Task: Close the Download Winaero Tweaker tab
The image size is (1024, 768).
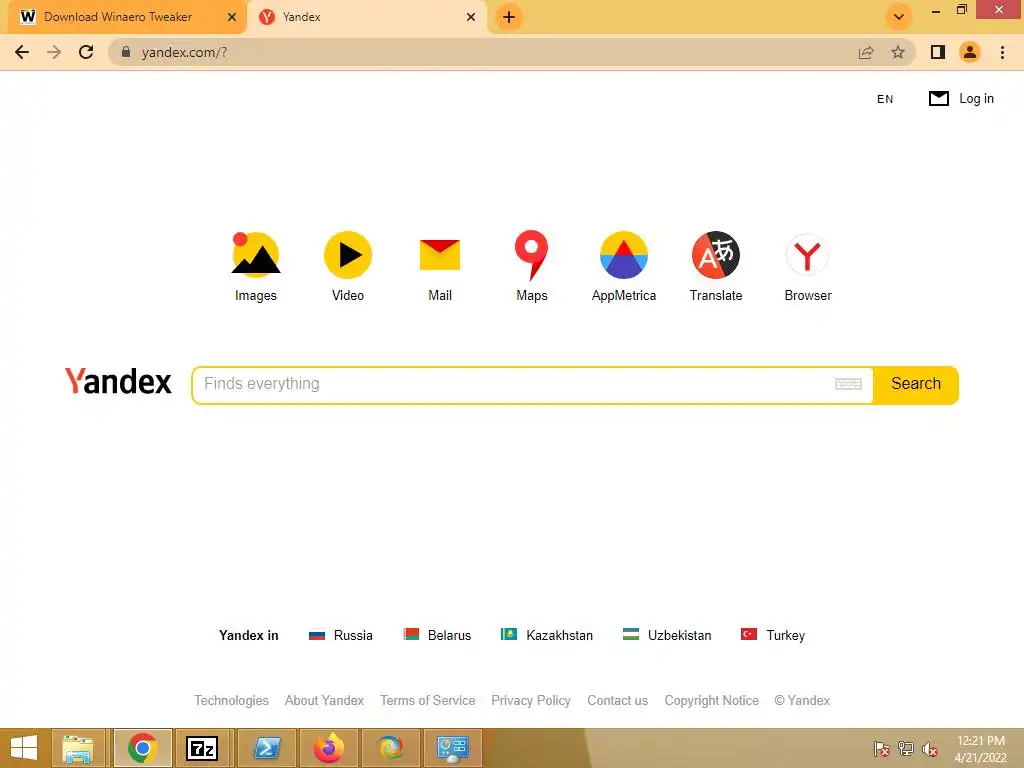Action: 232,17
